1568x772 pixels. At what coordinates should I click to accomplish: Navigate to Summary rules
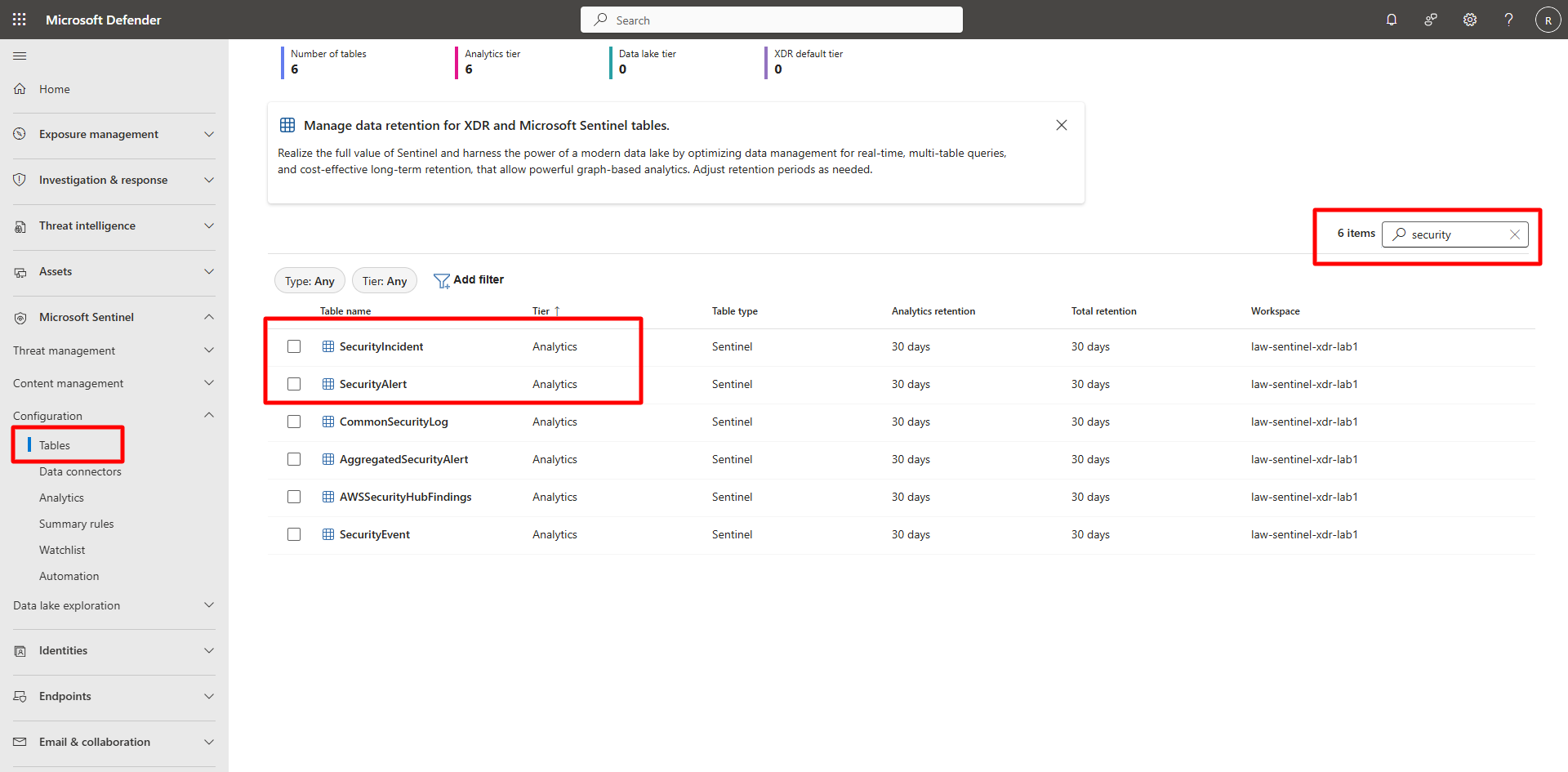pyautogui.click(x=76, y=524)
